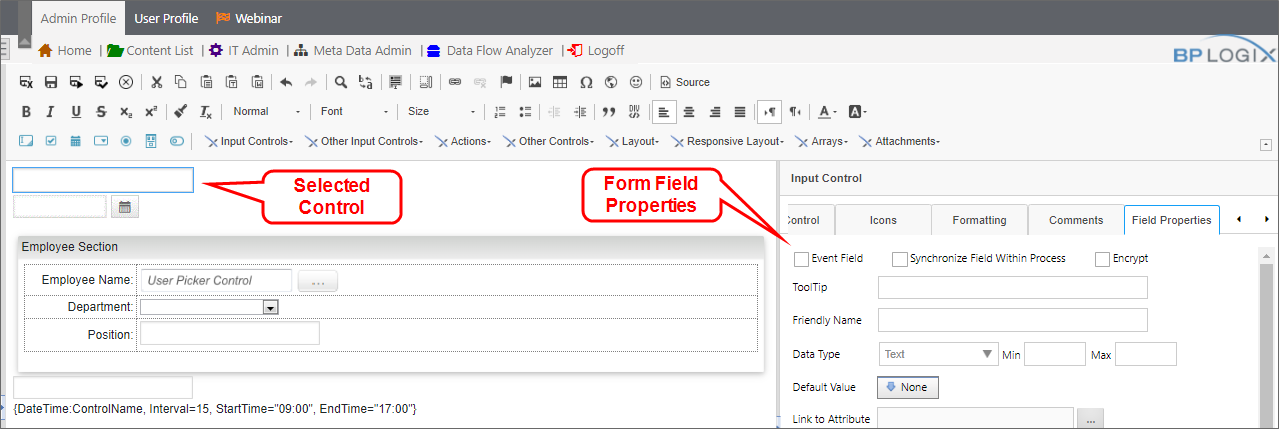This screenshot has width=1279, height=429.
Task: Insert an image using the image icon
Action: pos(535,82)
